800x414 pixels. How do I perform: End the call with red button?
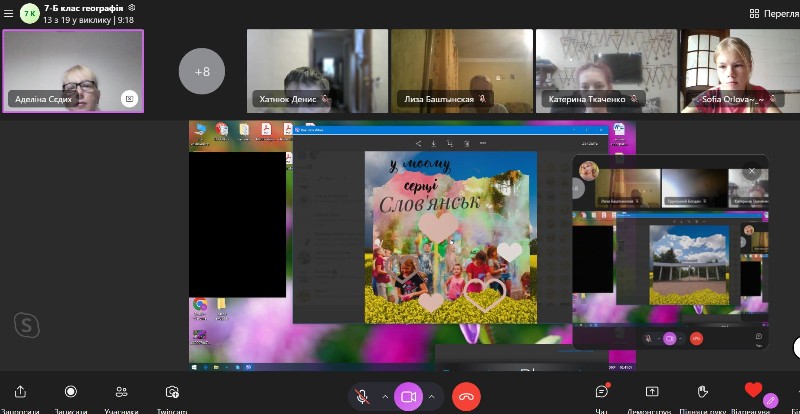click(x=466, y=397)
